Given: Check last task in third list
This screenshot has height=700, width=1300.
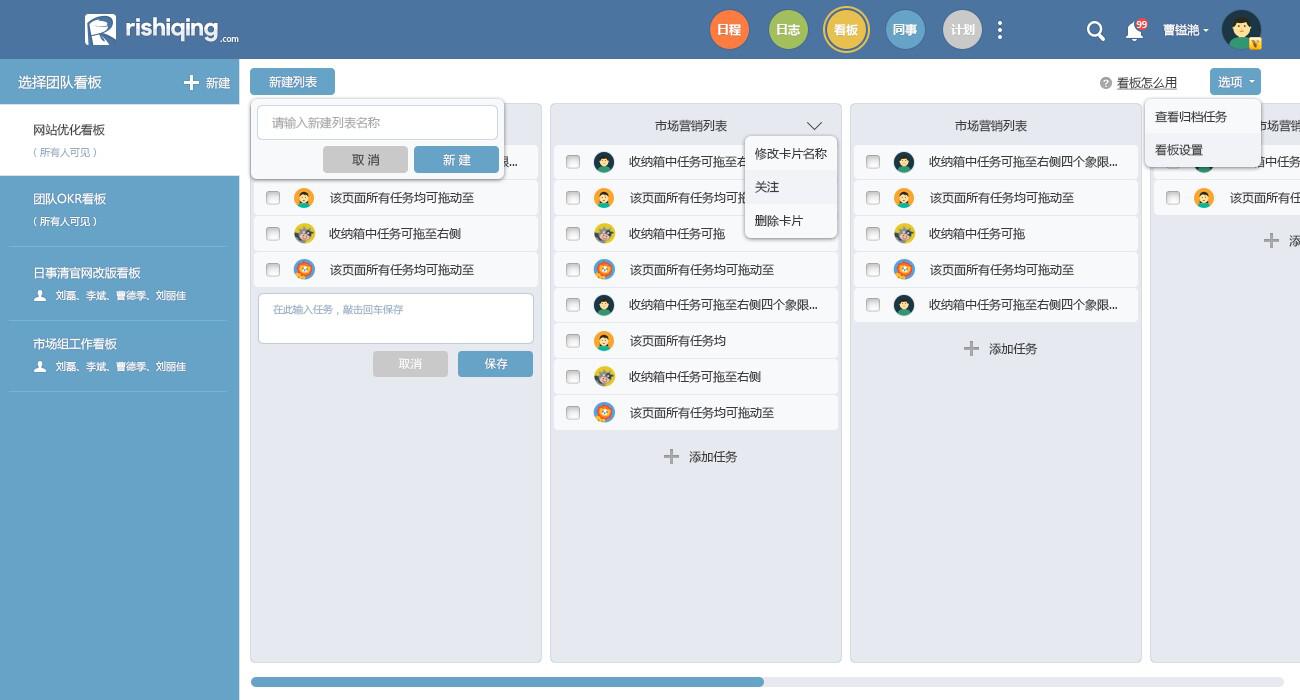Looking at the screenshot, I should coord(873,305).
